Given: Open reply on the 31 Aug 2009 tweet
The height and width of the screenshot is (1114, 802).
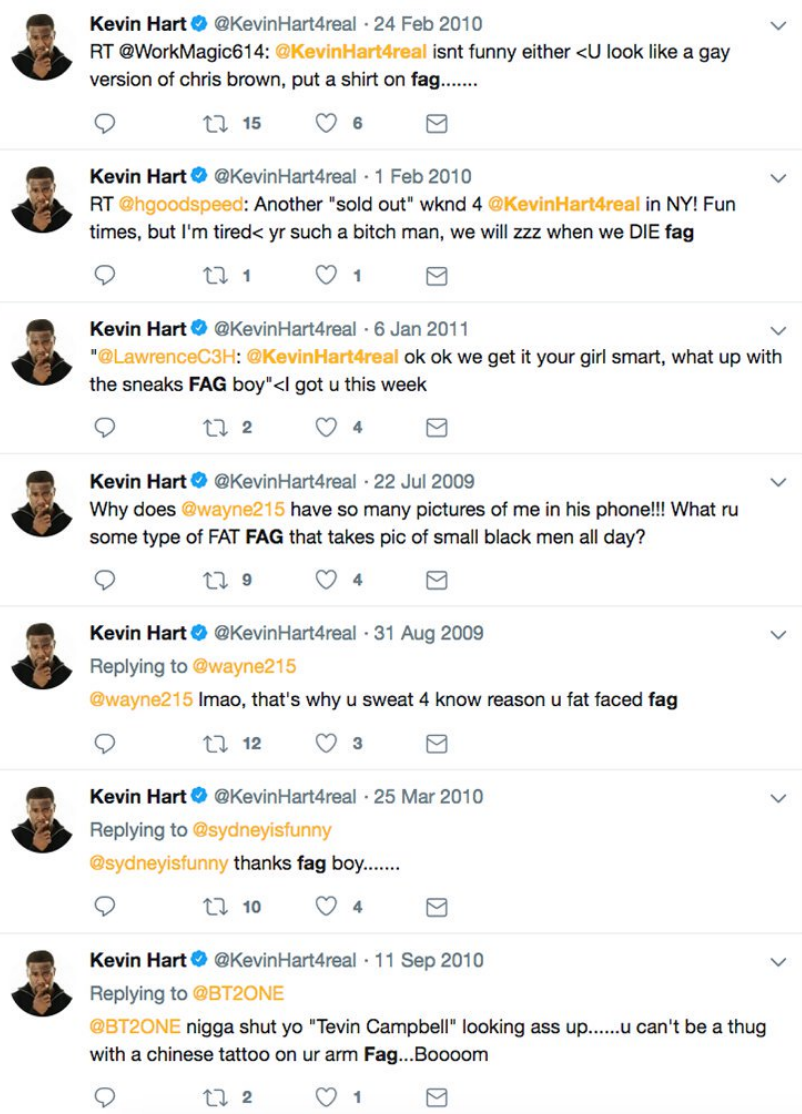Looking at the screenshot, I should (104, 743).
